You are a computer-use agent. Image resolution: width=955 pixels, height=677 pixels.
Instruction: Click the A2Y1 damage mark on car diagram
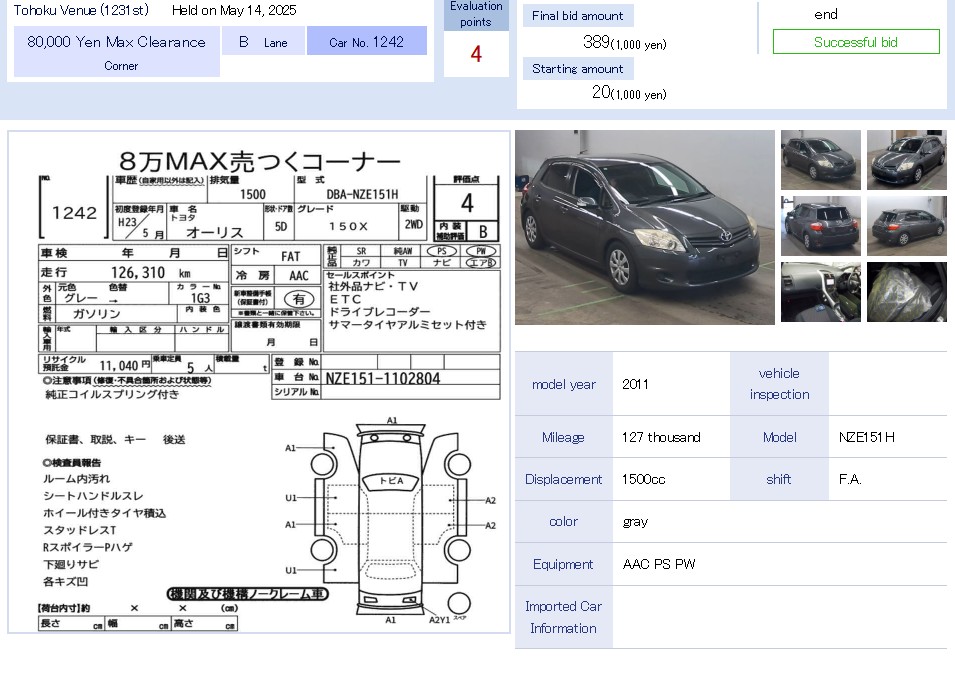click(439, 620)
